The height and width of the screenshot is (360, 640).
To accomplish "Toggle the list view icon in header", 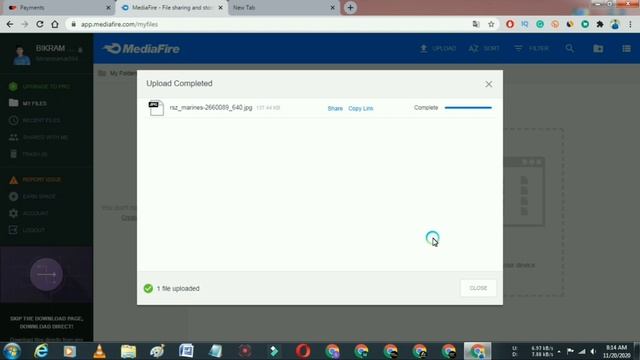I will coord(627,49).
